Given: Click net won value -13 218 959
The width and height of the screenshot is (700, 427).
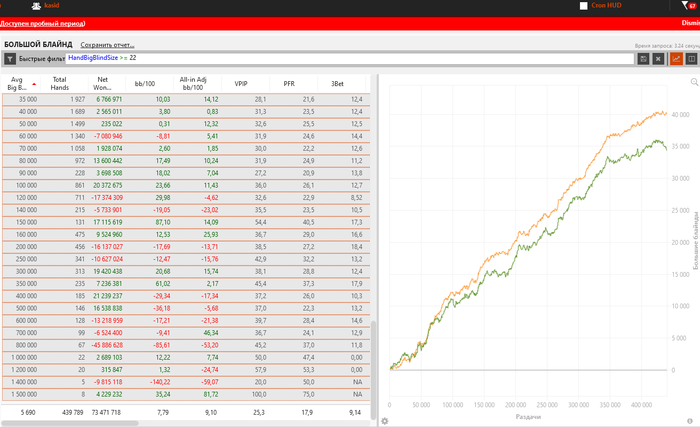Looking at the screenshot, I should point(107,320).
